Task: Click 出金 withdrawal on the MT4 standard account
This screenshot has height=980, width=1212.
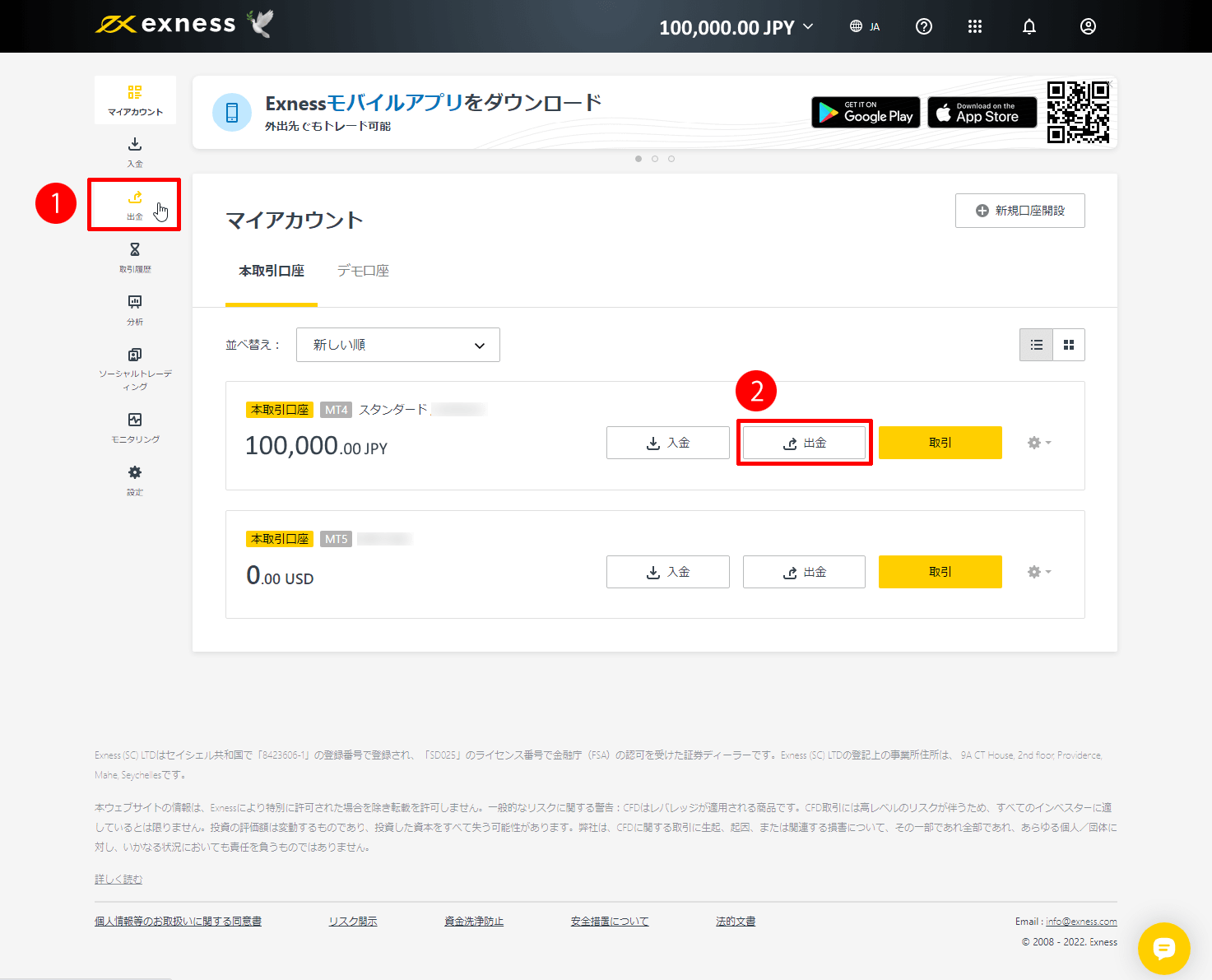Action: [x=804, y=442]
